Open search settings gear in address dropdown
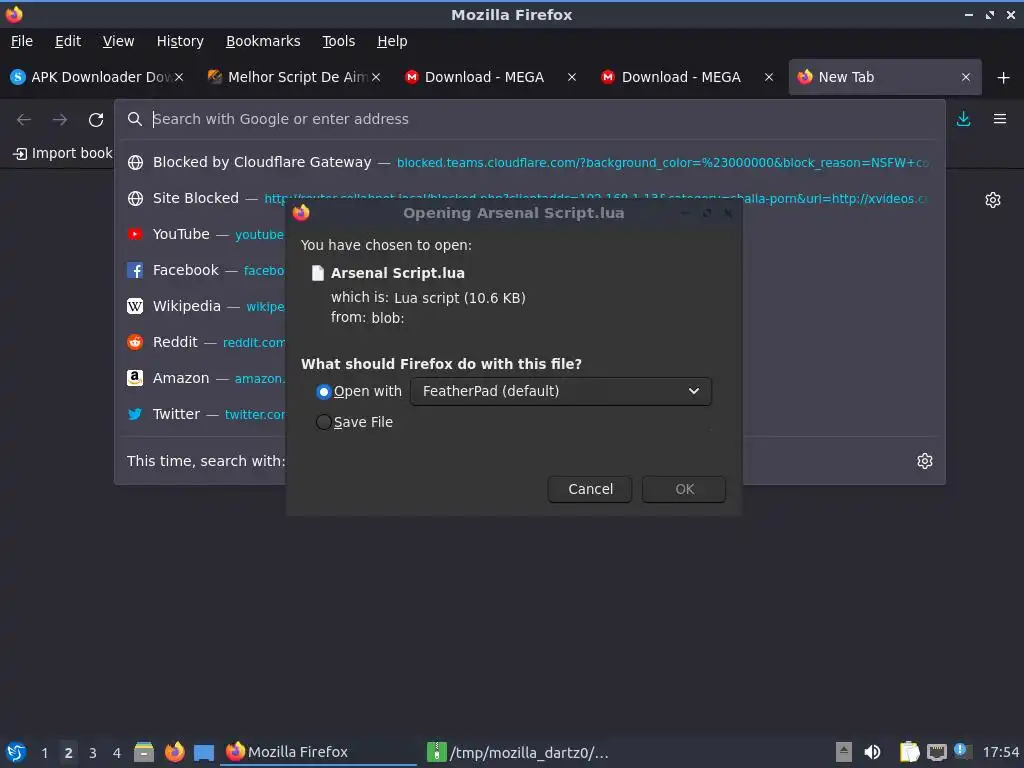This screenshot has width=1024, height=768. tap(925, 461)
